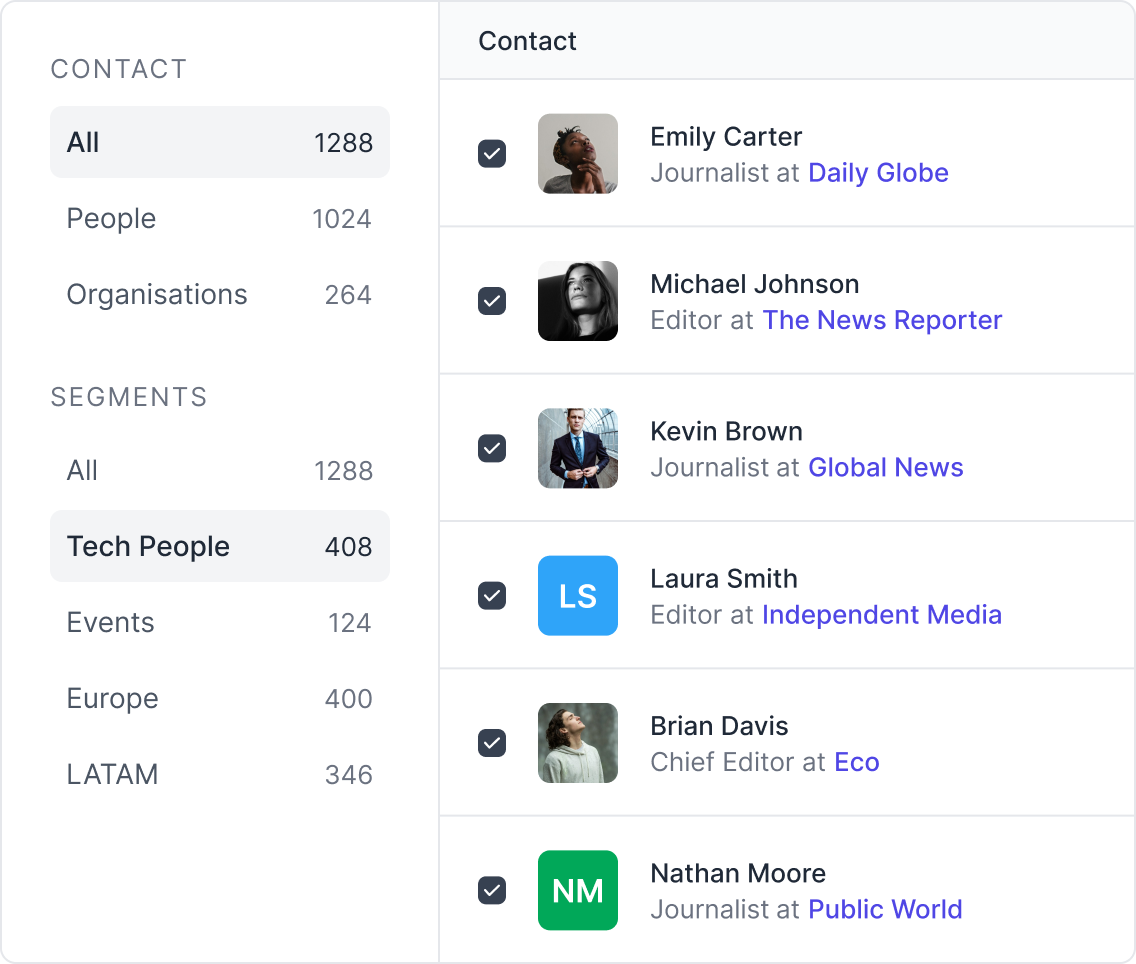Open the Events segment
Screen dimensions: 1136x964
coord(219,622)
